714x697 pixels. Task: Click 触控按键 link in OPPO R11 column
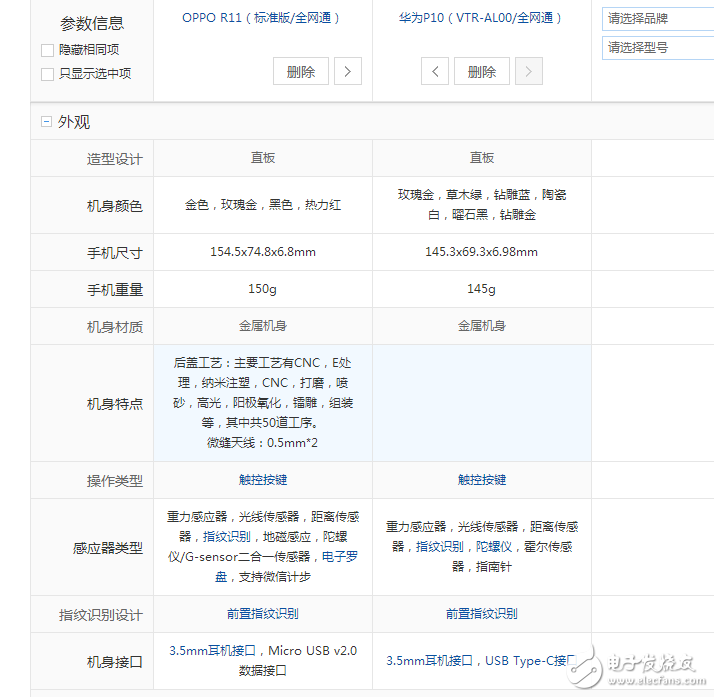pyautogui.click(x=262, y=480)
